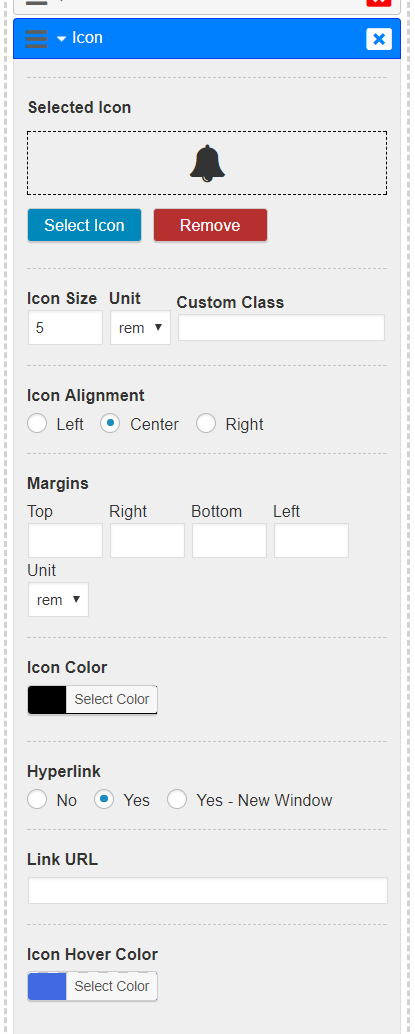Open the Icon Size Unit dropdown
This screenshot has height=1034, width=415.
tap(140, 328)
